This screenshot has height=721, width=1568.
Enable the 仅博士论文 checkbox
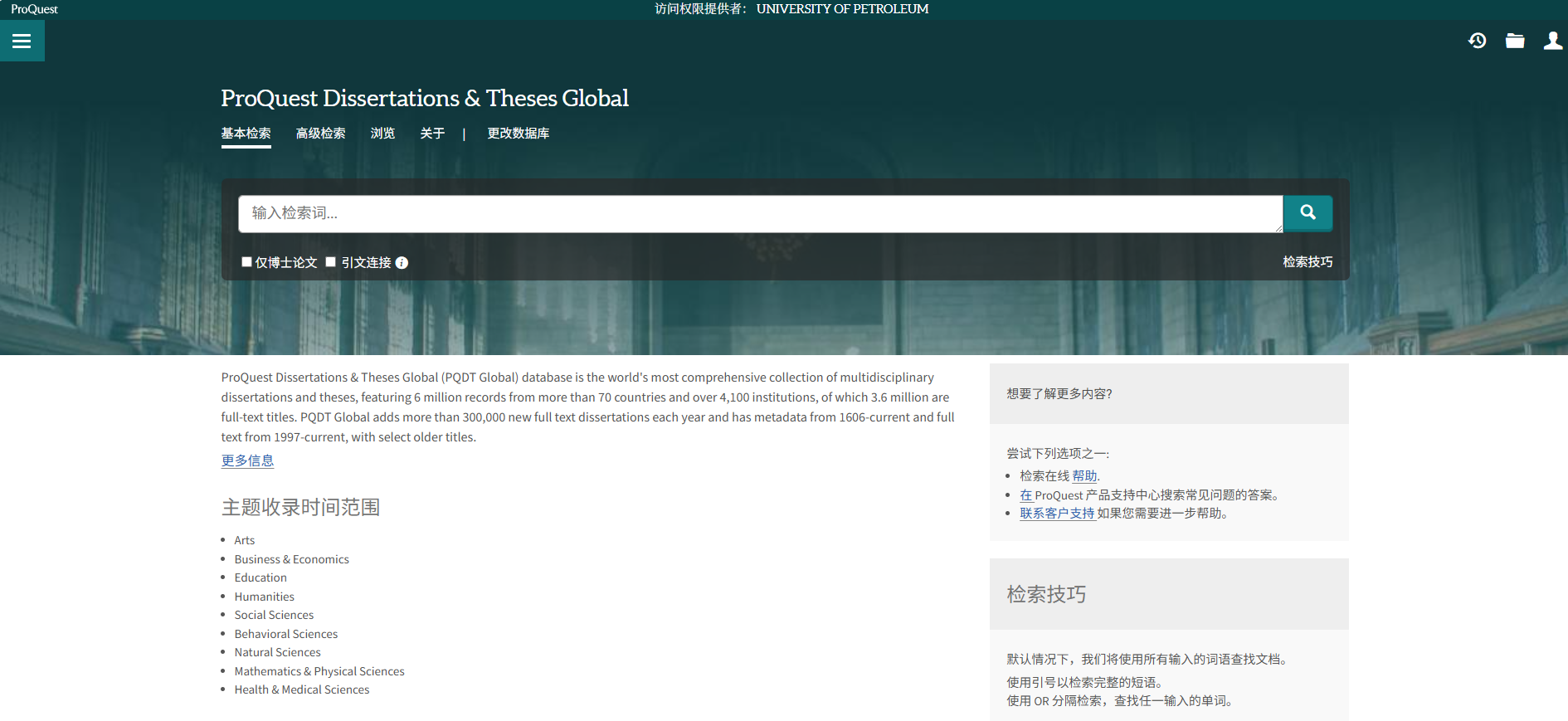click(x=246, y=262)
